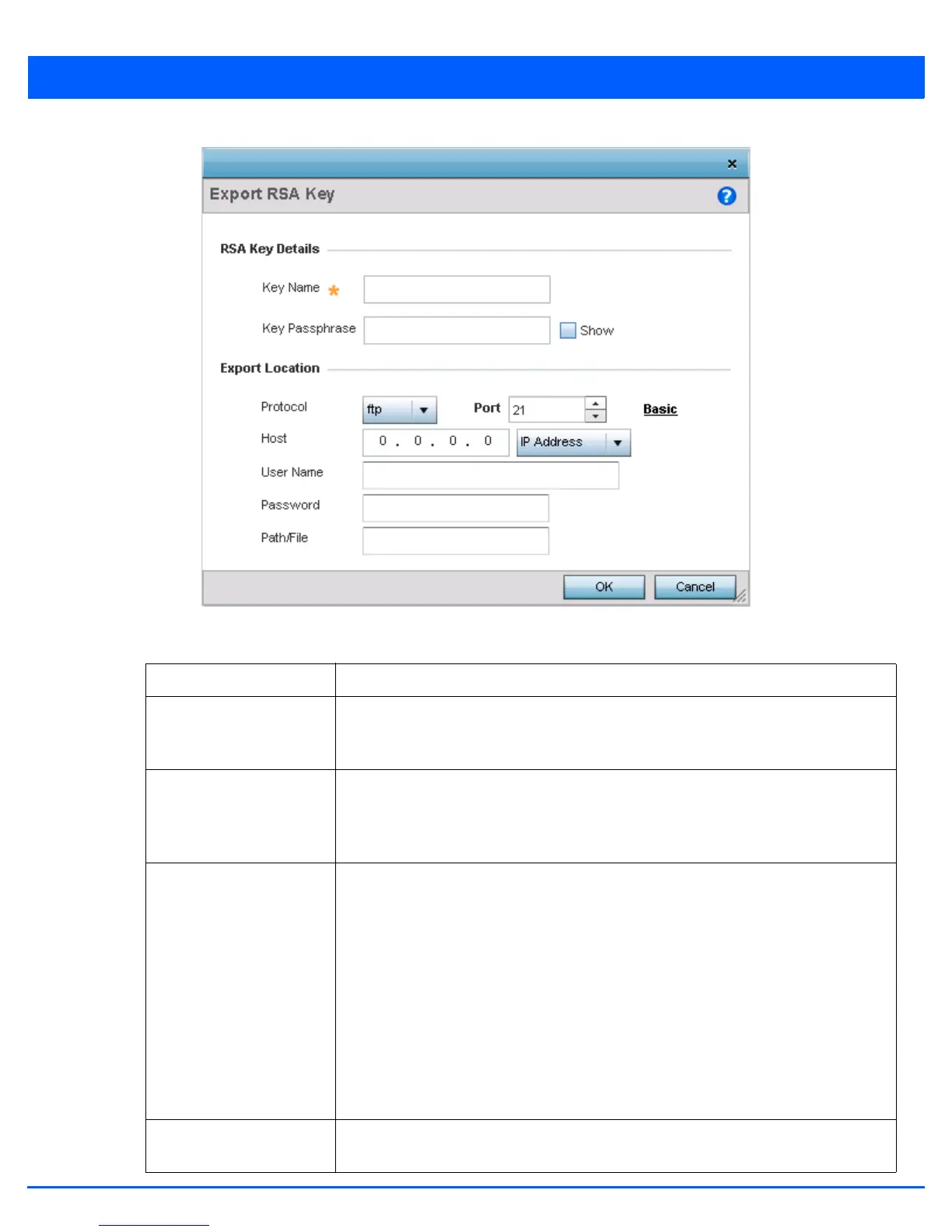Confirm export with the OK button

click(x=604, y=587)
